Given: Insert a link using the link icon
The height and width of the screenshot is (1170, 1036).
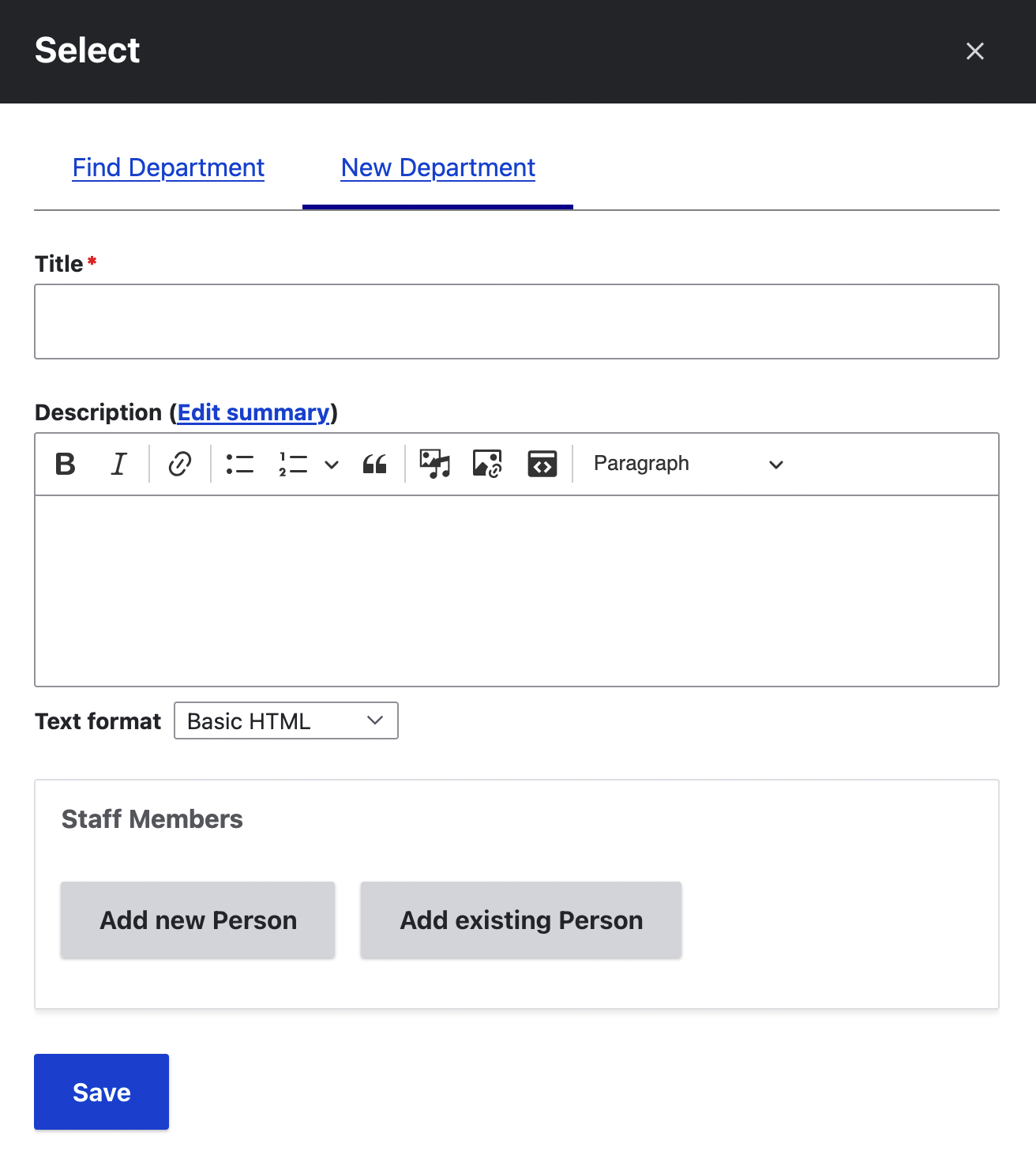Looking at the screenshot, I should 180,464.
